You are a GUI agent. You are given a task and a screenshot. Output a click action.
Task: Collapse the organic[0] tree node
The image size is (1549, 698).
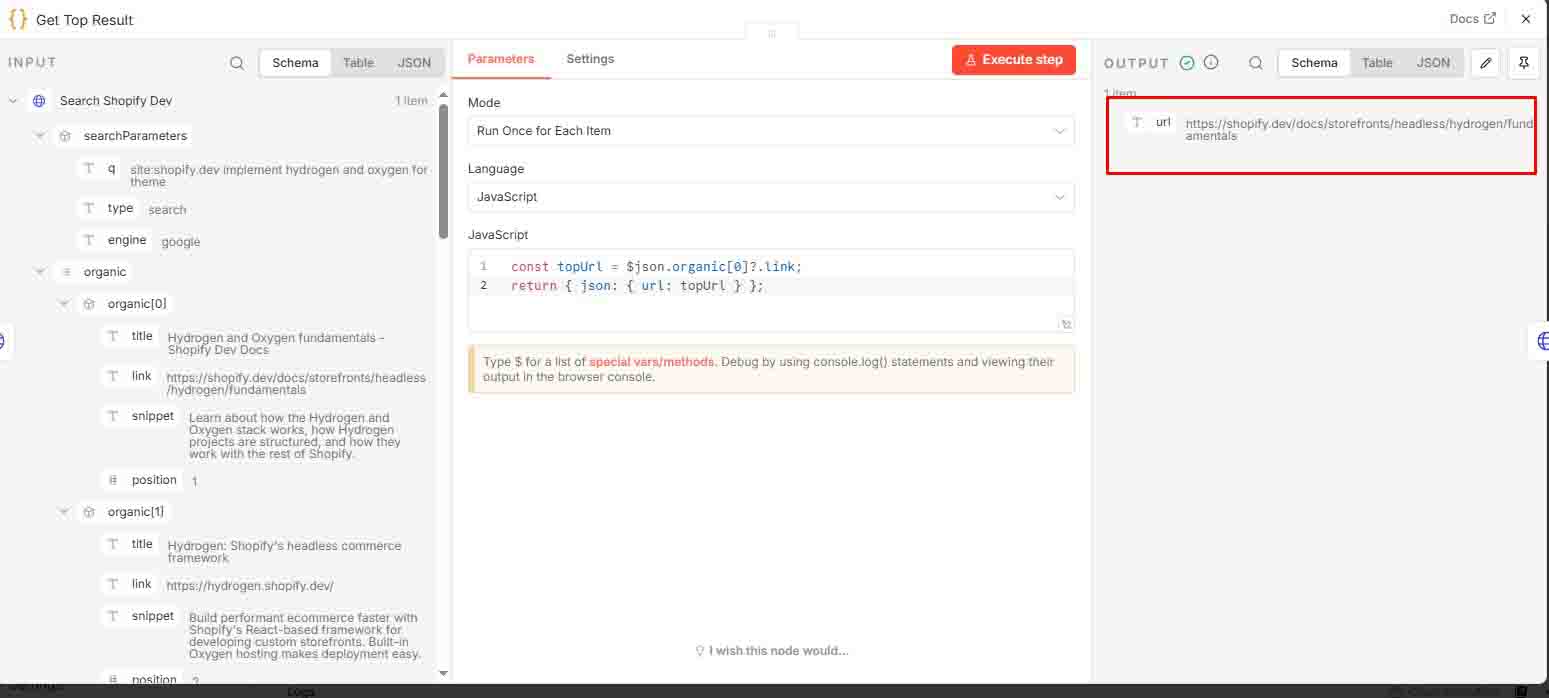point(64,304)
